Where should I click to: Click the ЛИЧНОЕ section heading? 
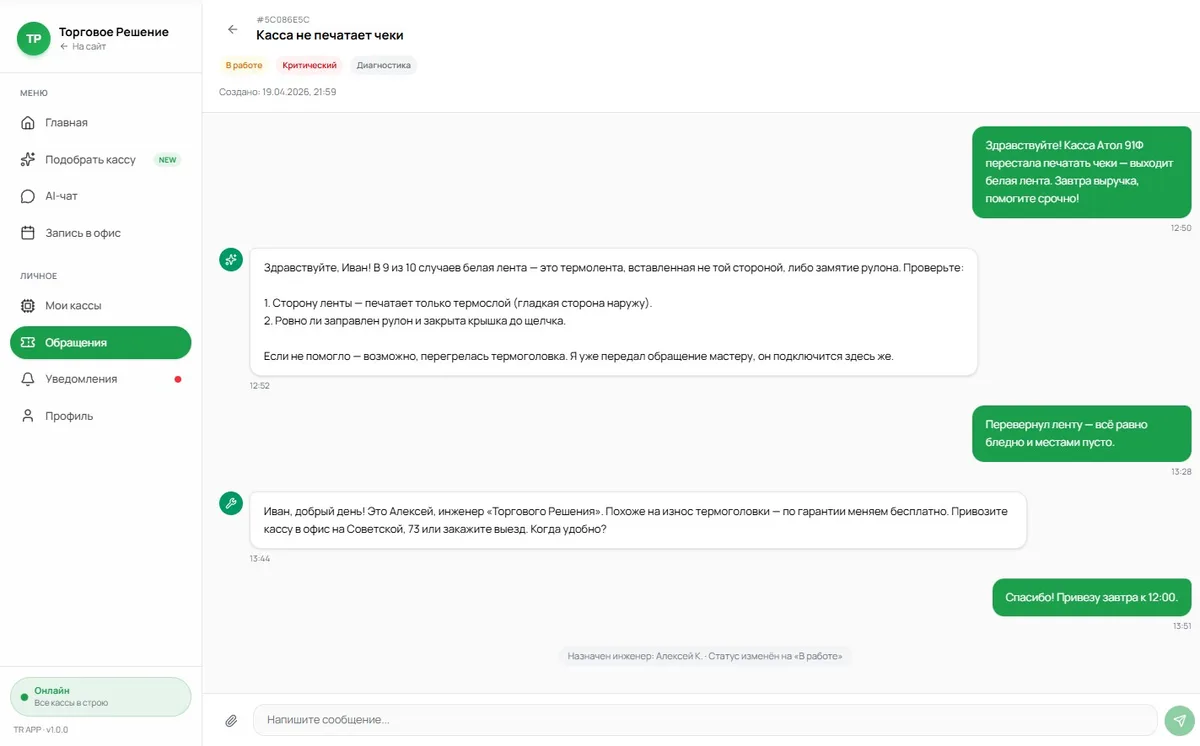(39, 276)
